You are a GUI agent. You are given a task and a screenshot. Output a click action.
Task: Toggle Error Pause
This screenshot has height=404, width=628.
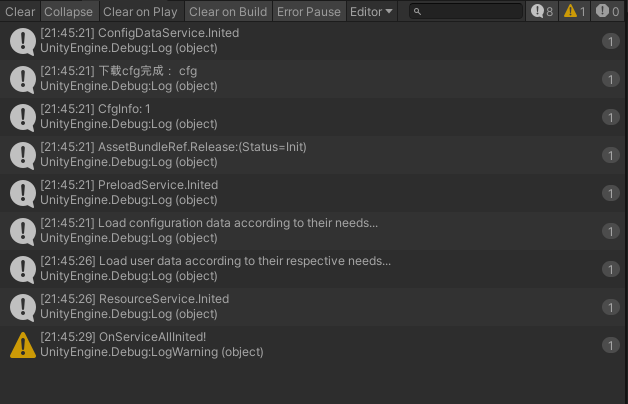point(309,12)
